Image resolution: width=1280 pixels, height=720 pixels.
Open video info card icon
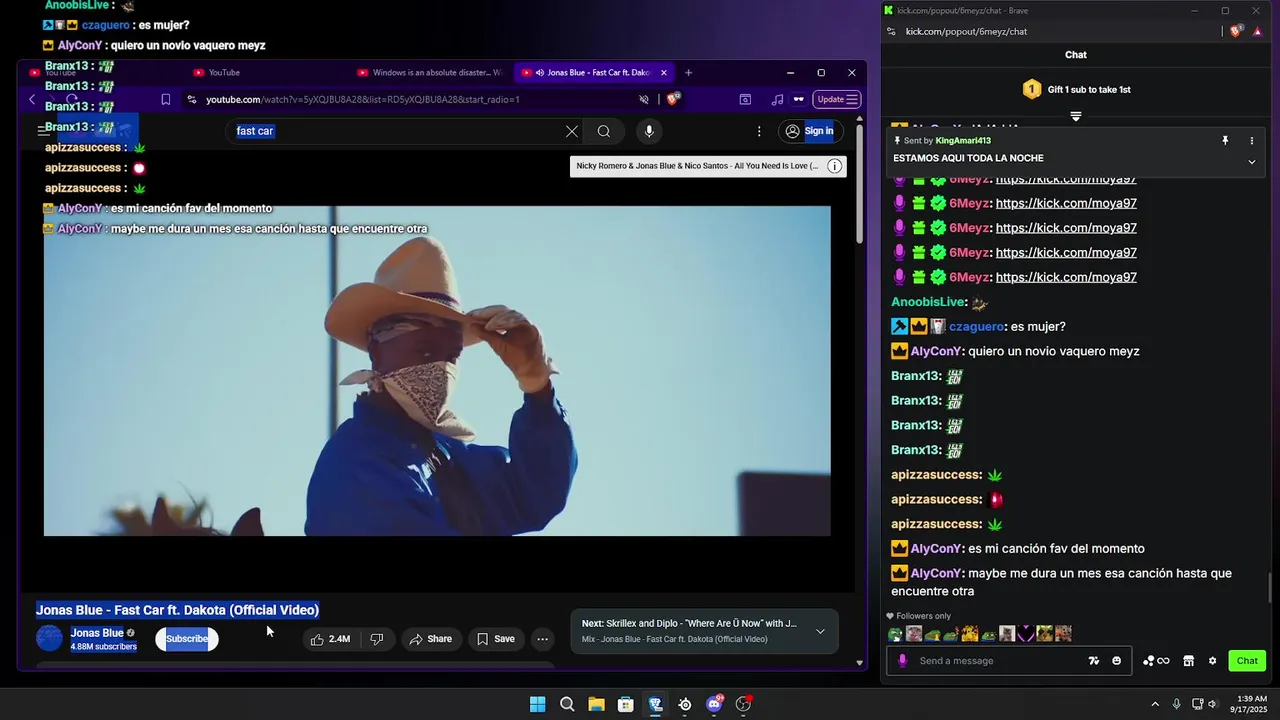[834, 166]
